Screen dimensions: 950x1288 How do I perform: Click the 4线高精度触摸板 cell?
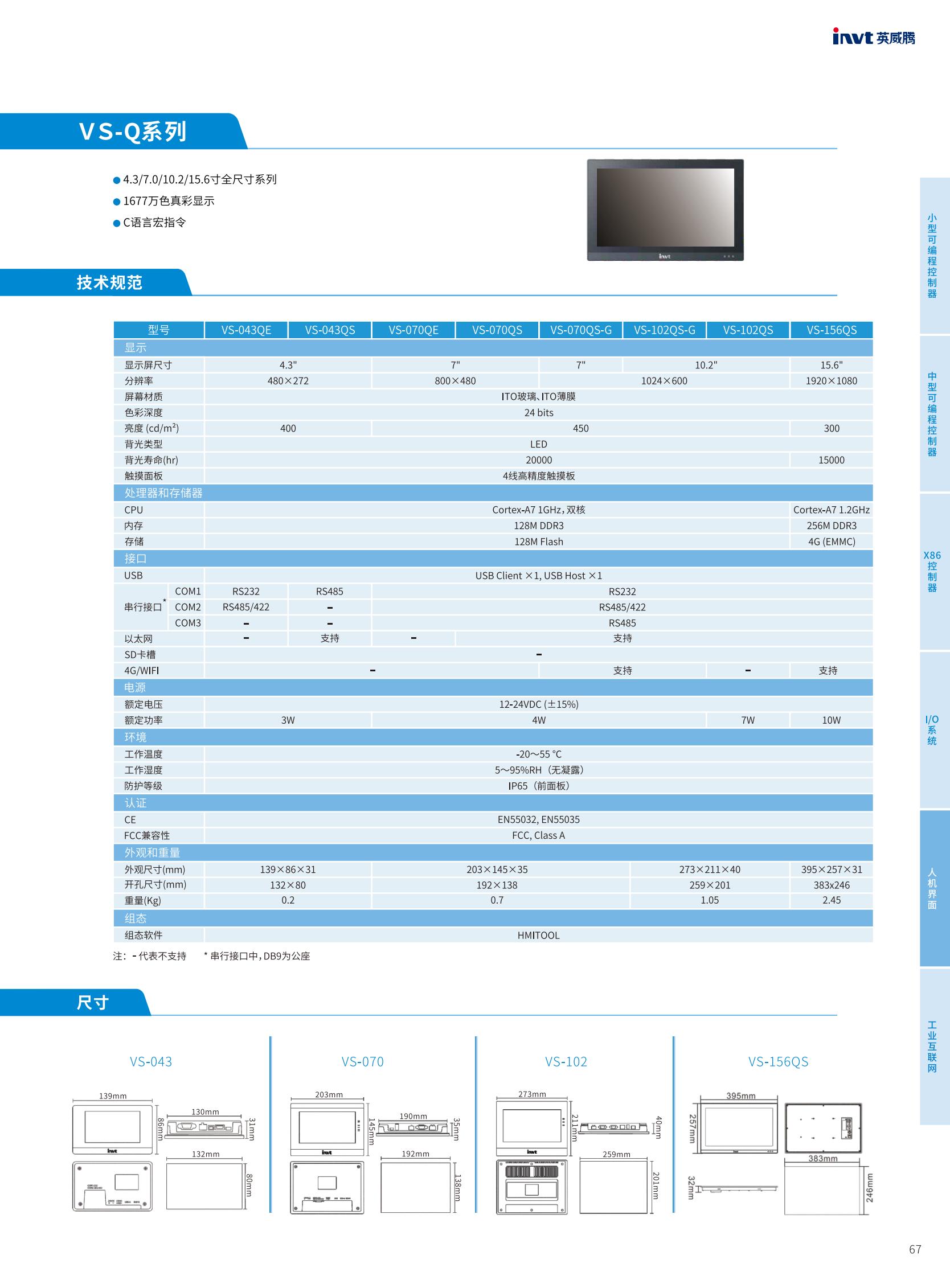pos(539,476)
